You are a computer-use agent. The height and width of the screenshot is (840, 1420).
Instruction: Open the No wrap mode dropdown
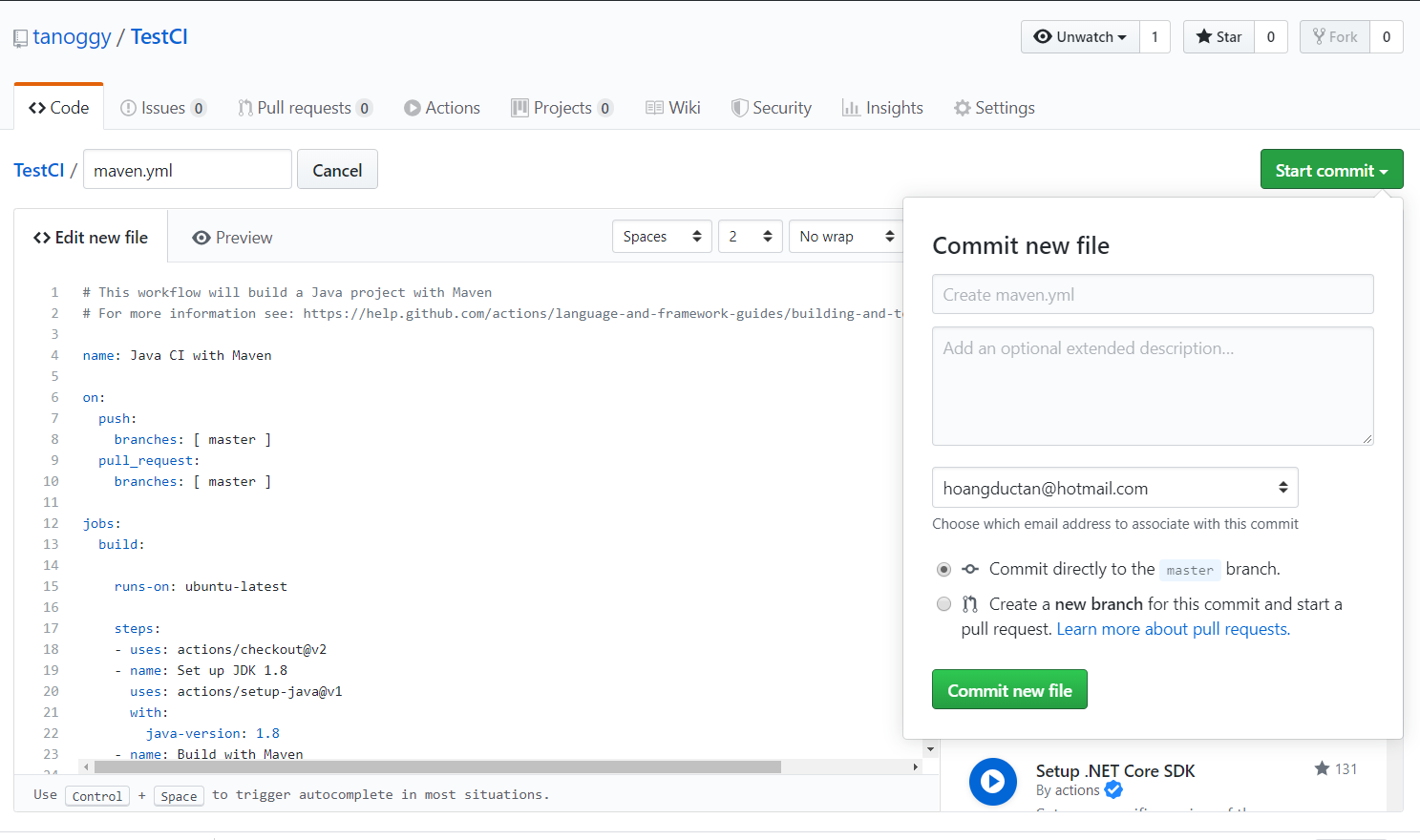click(x=847, y=237)
